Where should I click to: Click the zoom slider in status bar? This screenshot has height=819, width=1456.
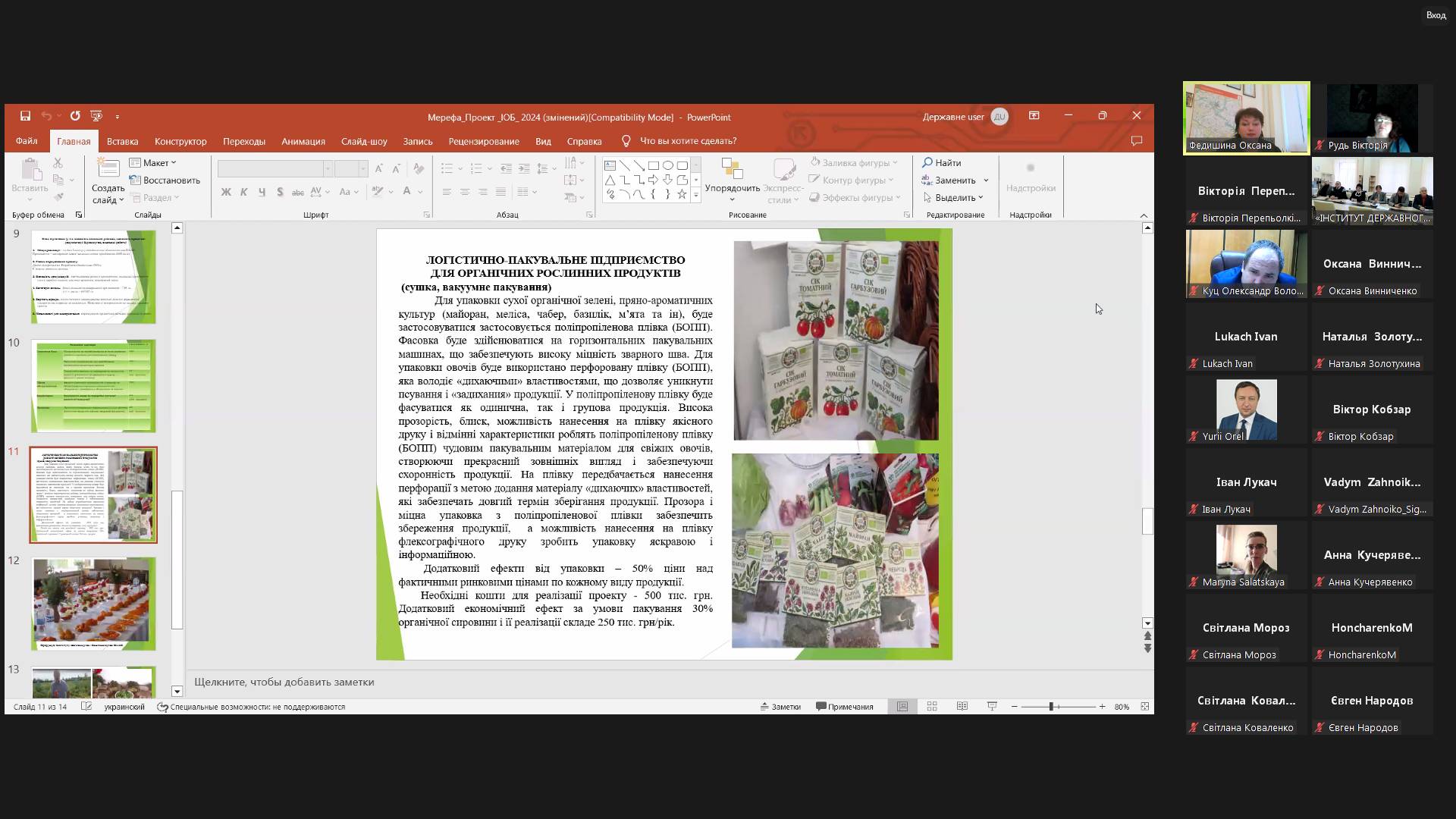[x=1051, y=706]
